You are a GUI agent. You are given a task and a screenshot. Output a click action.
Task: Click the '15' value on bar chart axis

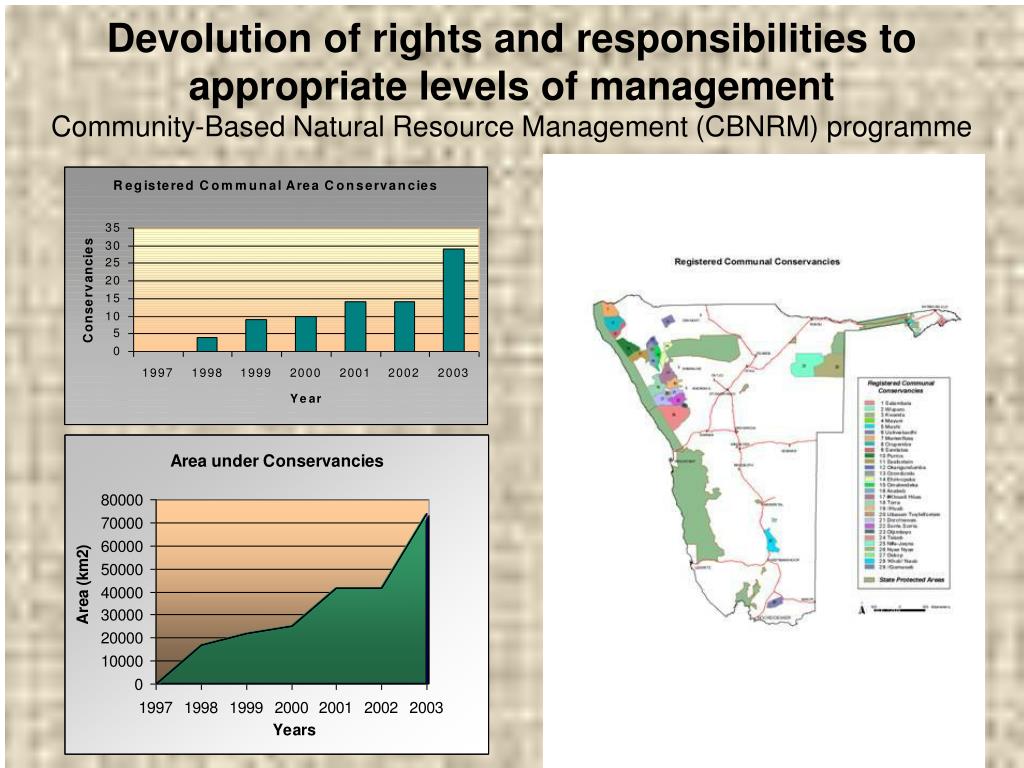[x=112, y=298]
